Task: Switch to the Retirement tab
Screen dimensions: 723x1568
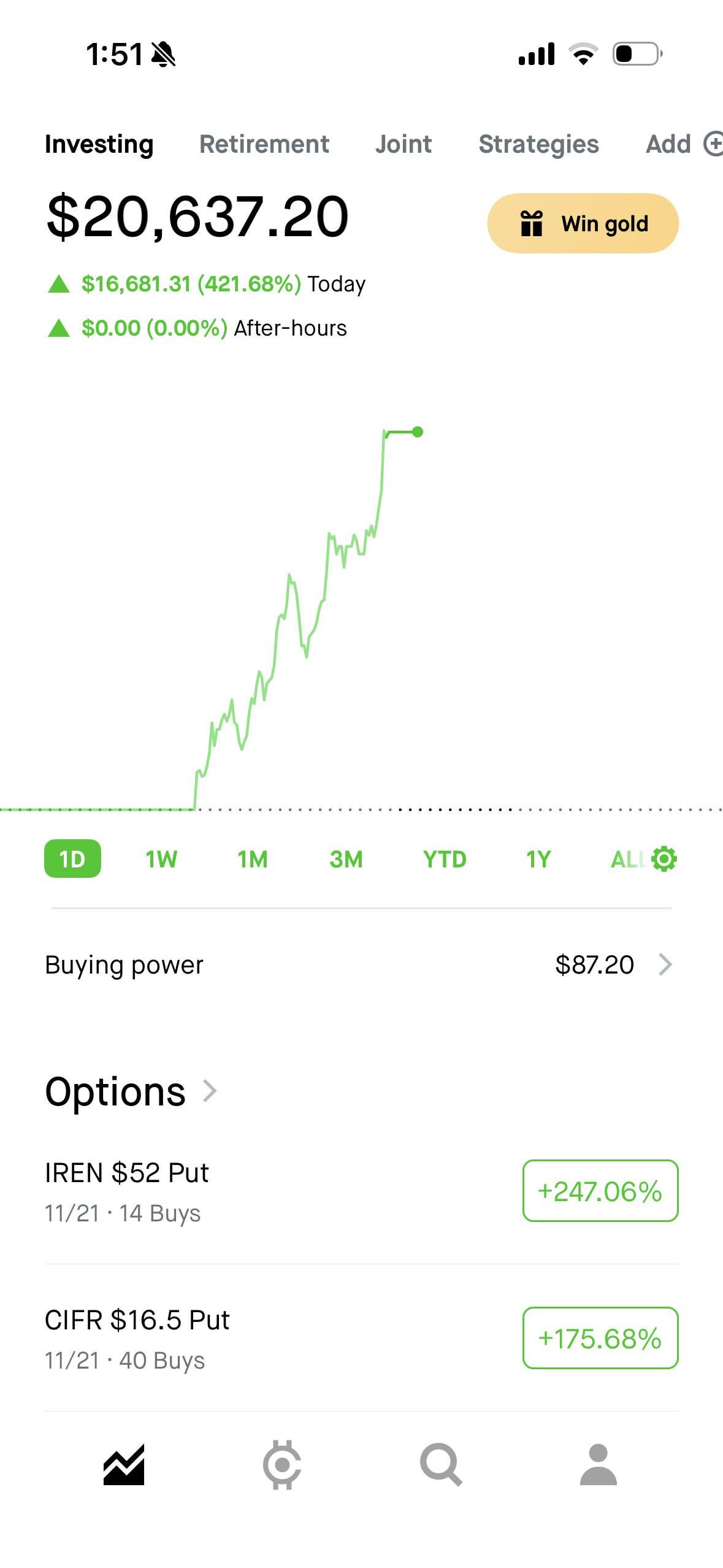Action: [264, 144]
